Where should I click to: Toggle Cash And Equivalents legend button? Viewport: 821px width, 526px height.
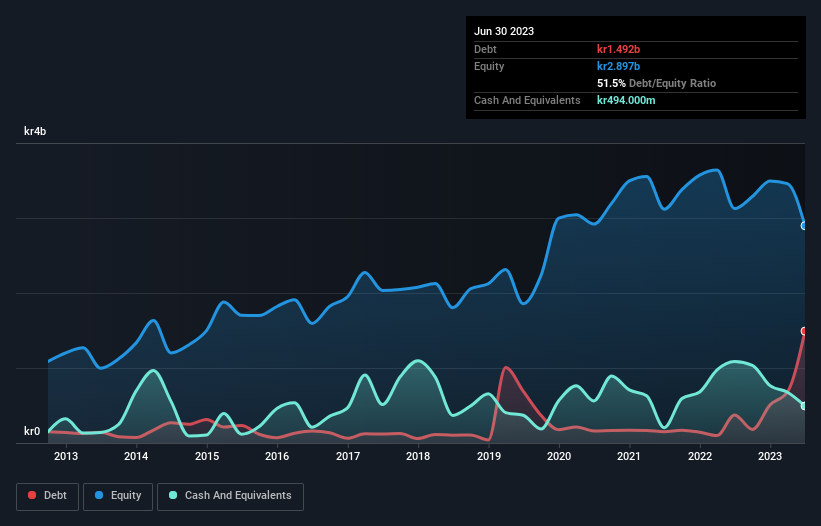click(x=230, y=496)
